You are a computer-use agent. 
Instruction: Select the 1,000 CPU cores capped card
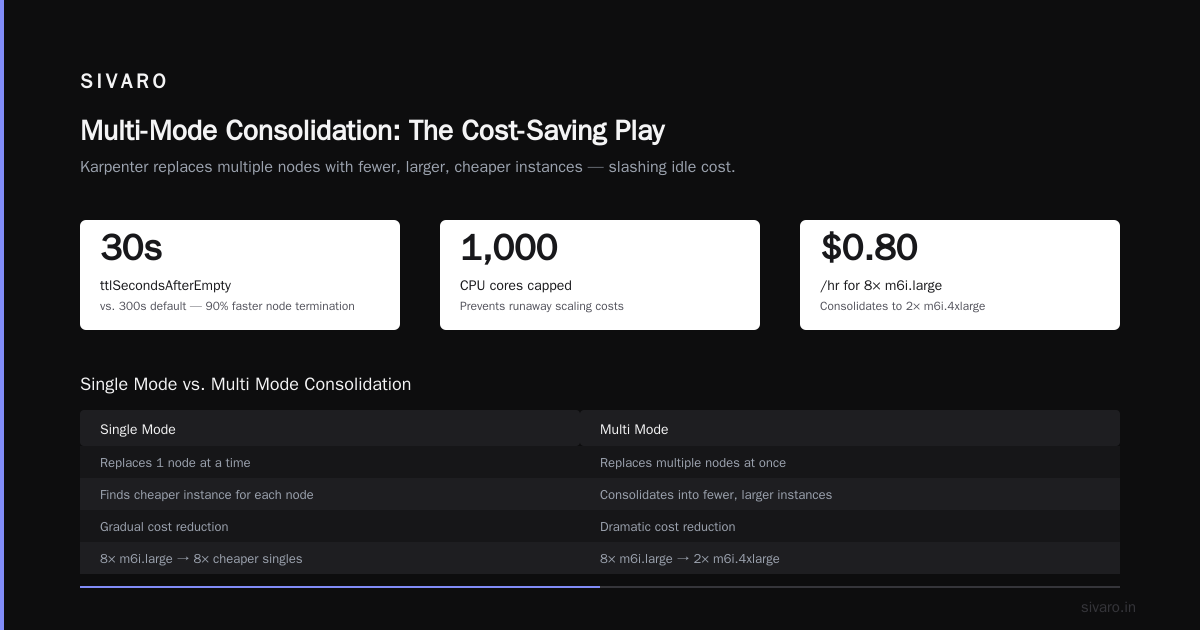click(x=600, y=275)
